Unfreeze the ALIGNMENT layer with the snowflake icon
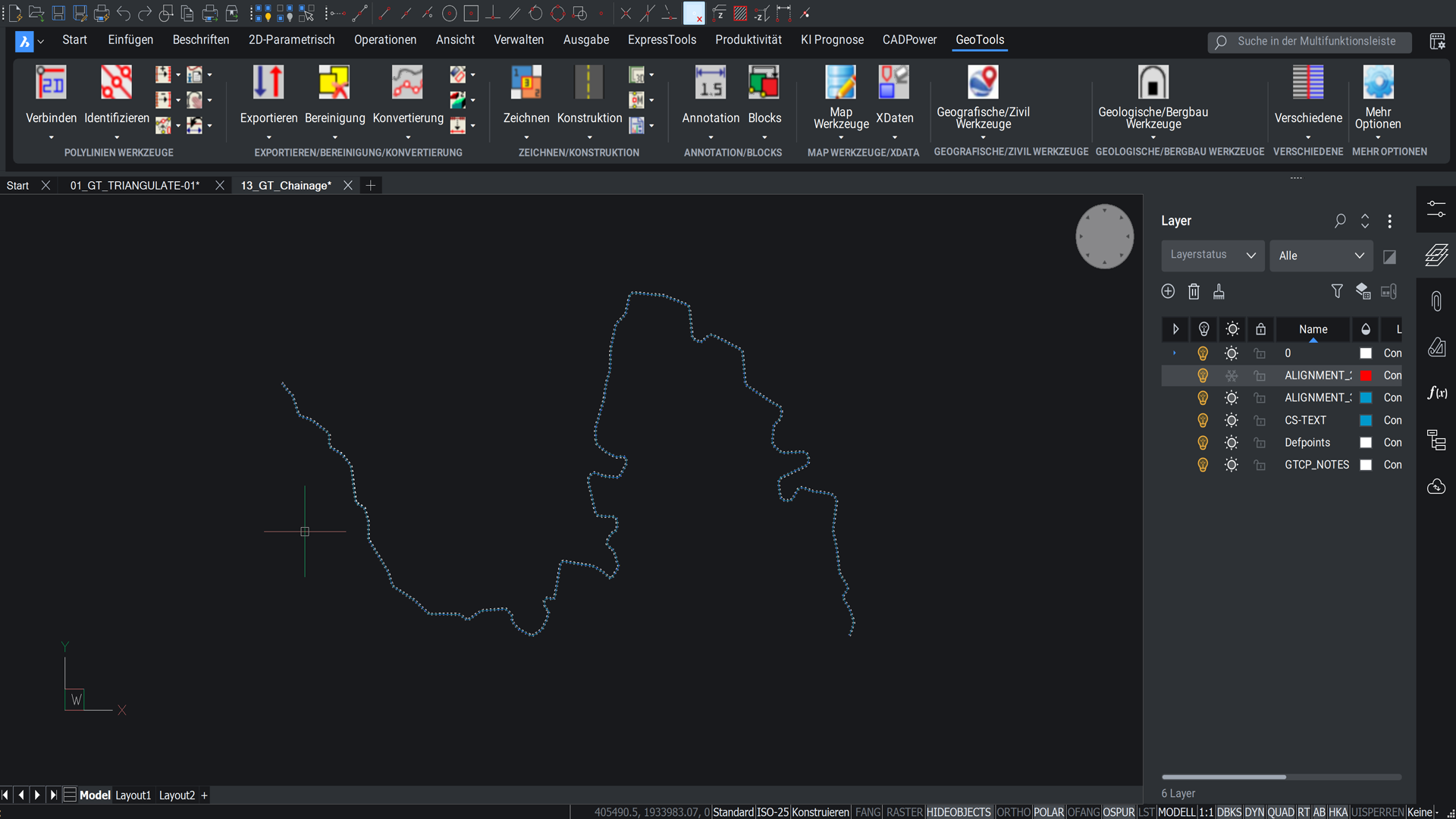The image size is (1456, 819). pyautogui.click(x=1232, y=375)
